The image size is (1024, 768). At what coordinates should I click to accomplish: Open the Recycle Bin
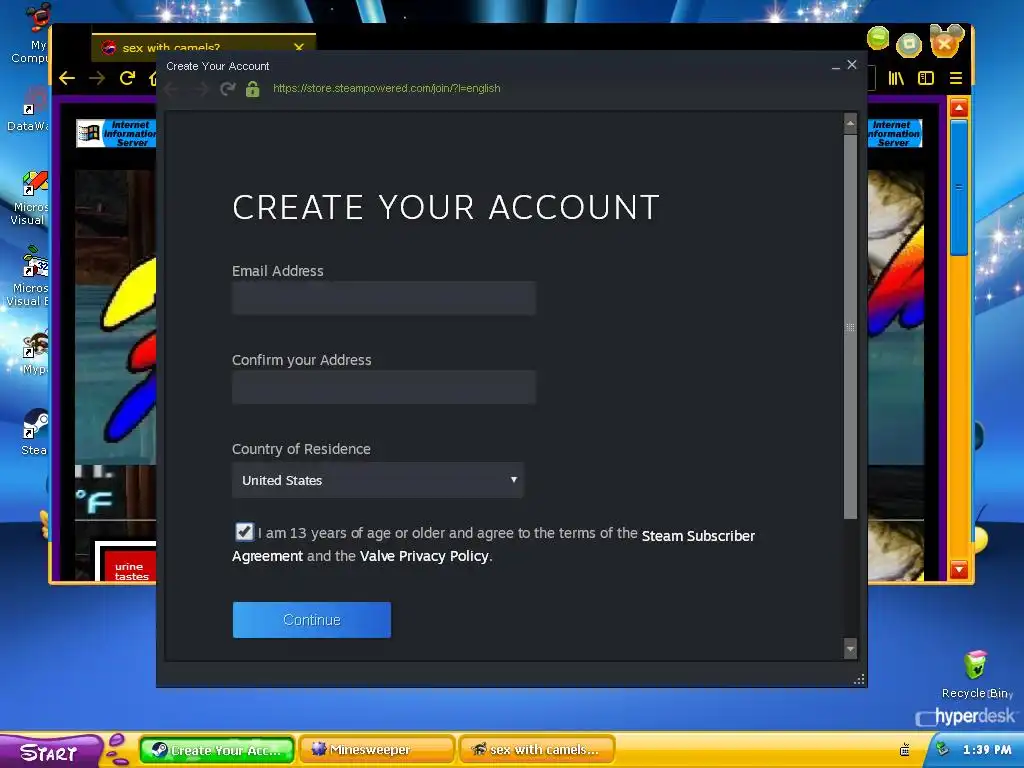point(976,674)
